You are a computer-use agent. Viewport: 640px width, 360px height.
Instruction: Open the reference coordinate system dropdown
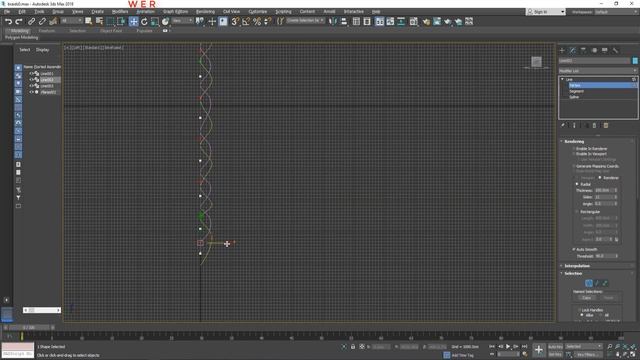tap(182, 20)
